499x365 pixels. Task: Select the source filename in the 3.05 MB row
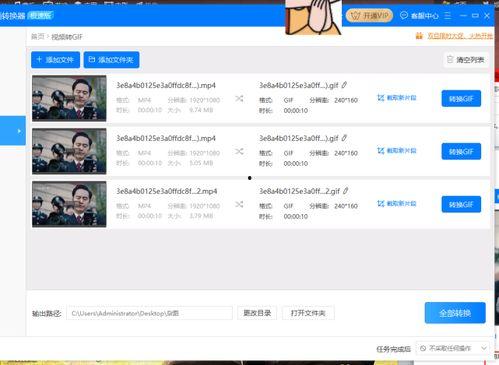(166, 138)
